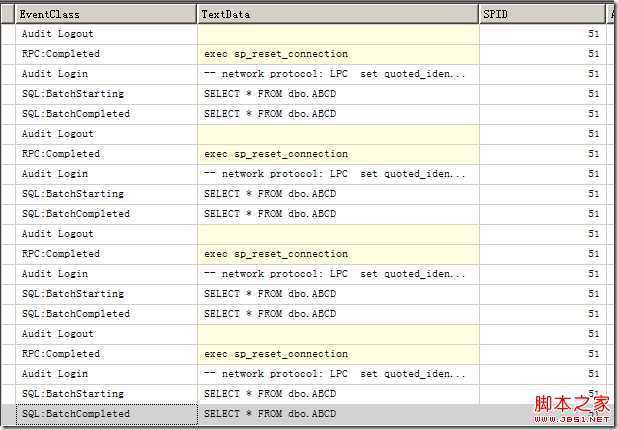Click the first exec sp_reset_connection text cell
The height and width of the screenshot is (430, 618).
click(276, 54)
